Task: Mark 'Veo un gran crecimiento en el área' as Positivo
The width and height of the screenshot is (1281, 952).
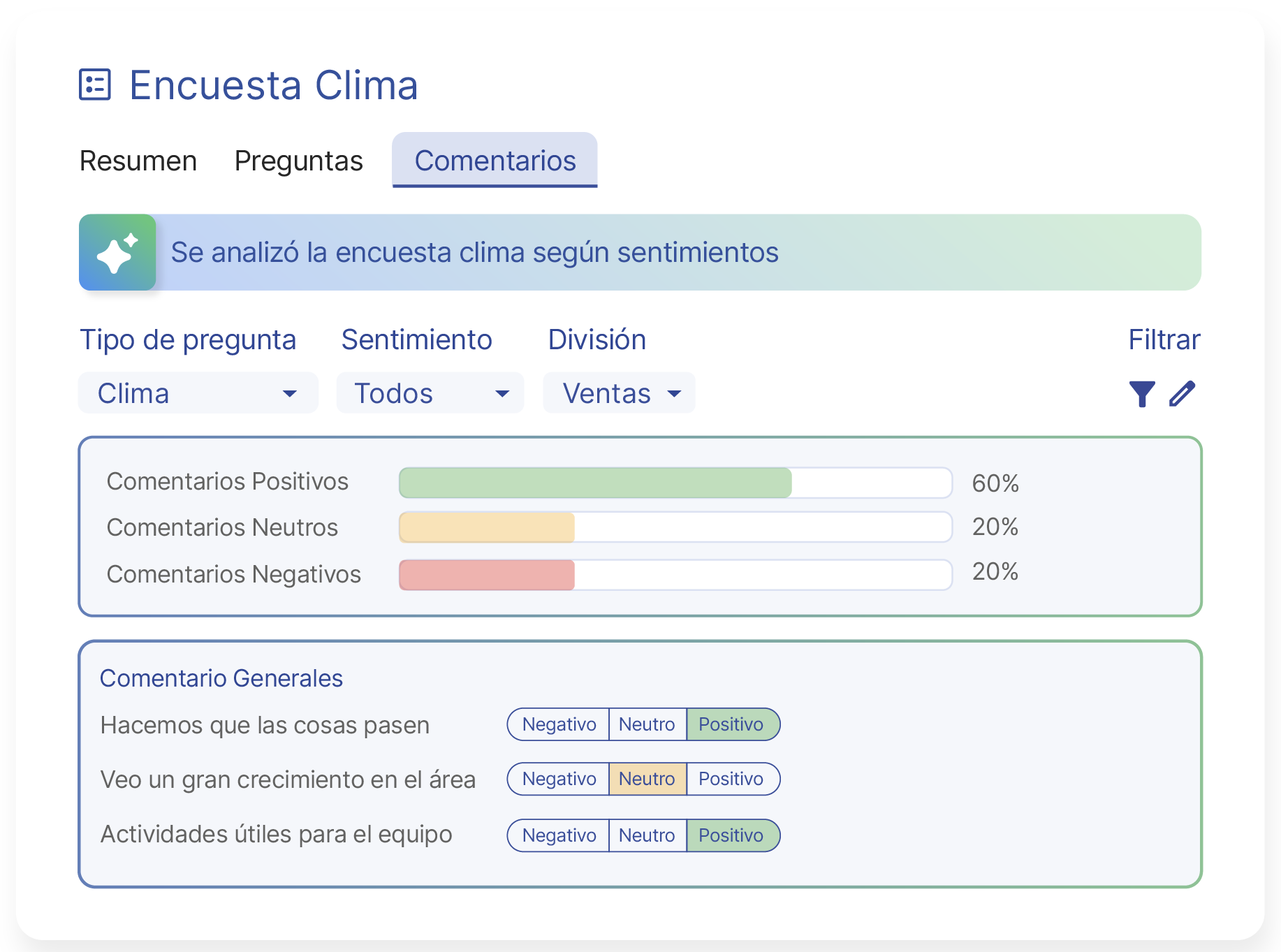Action: tap(732, 779)
